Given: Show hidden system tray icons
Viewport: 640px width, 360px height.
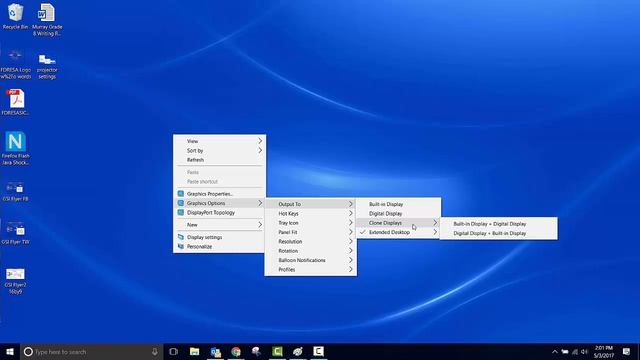Looking at the screenshot, I should (555, 351).
